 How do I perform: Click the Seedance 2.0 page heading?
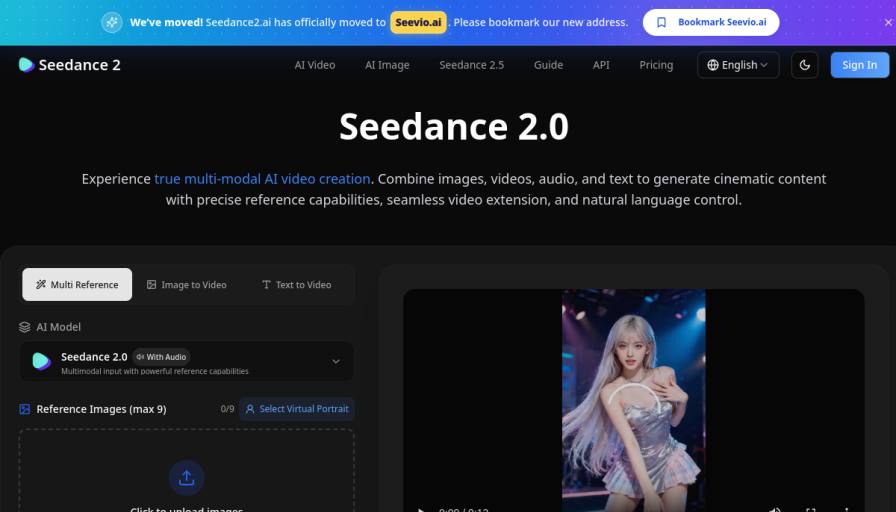(454, 126)
